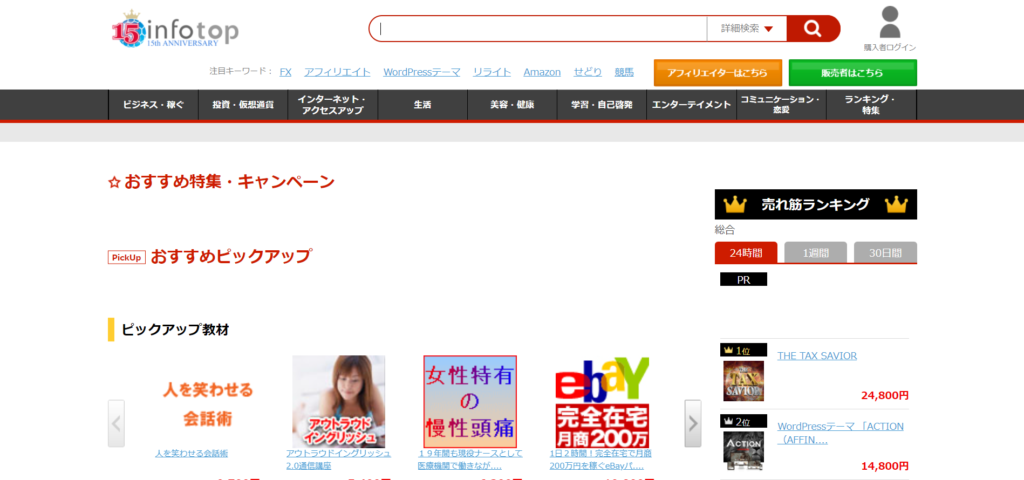The width and height of the screenshot is (1024, 480).
Task: Switch to the 30日間 ranking tab
Action: point(885,253)
